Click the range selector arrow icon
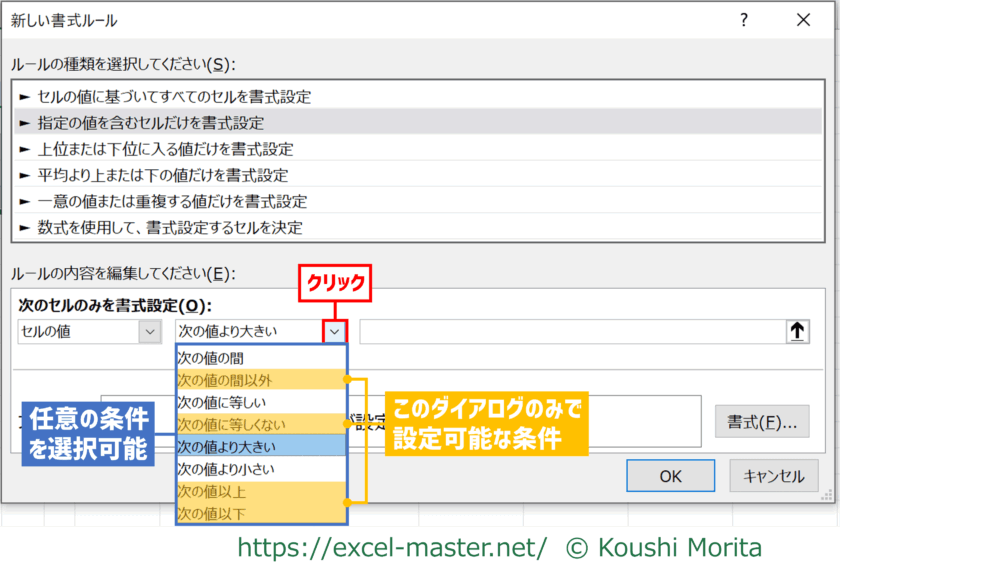The height and width of the screenshot is (563, 1000). (x=797, y=332)
